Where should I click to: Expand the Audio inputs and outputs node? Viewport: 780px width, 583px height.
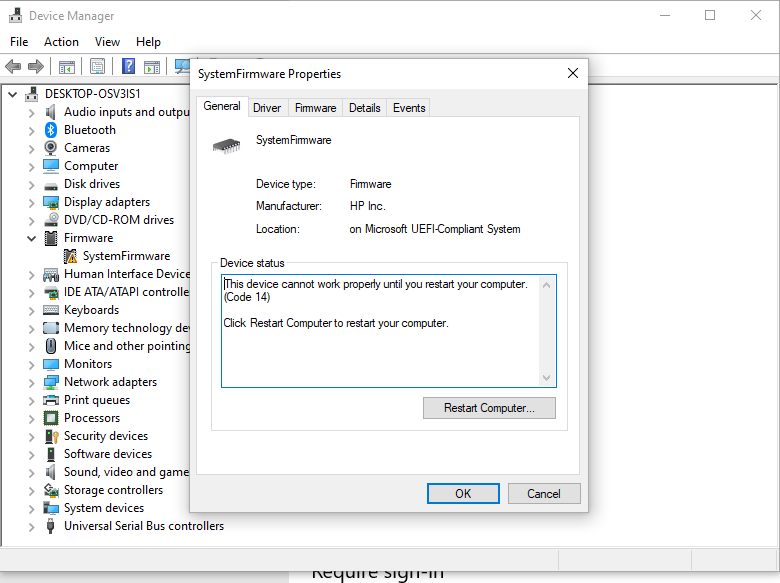[x=31, y=113]
